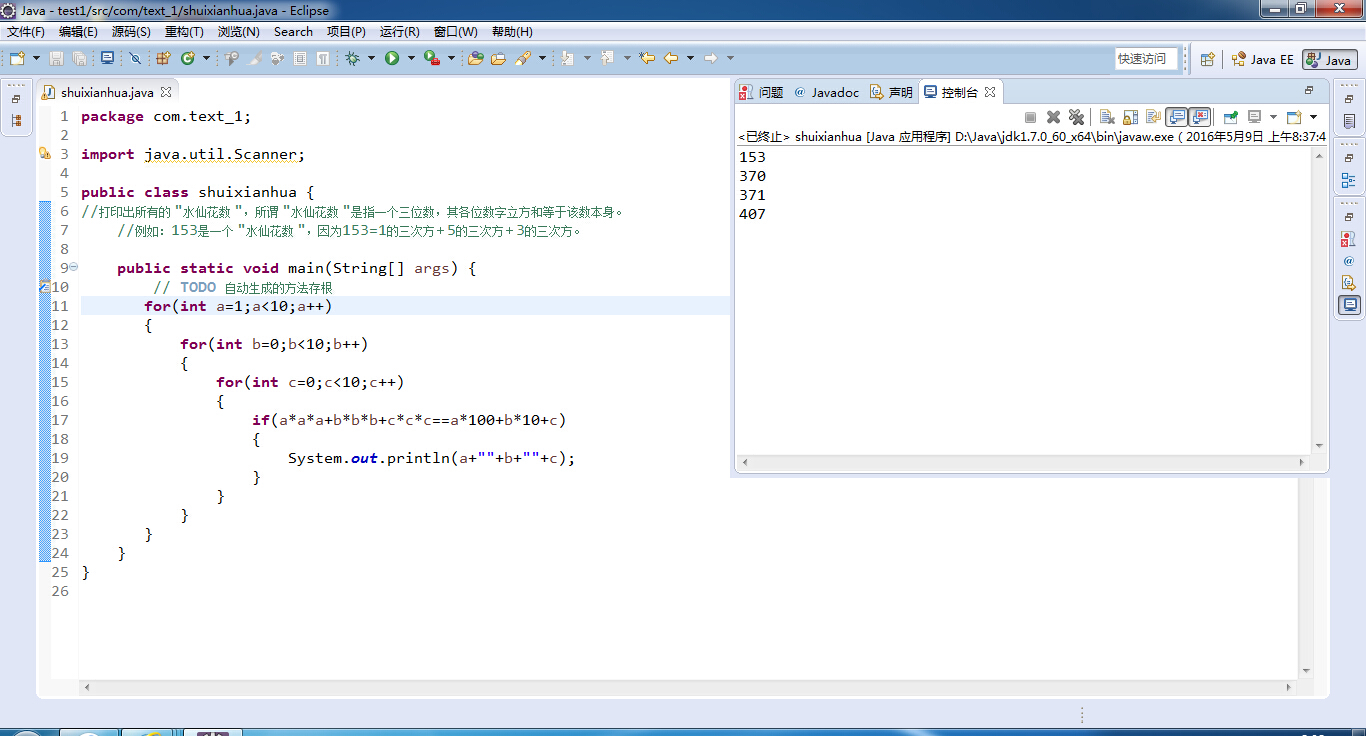The width and height of the screenshot is (1366, 736).
Task: Click the Clear Console icon
Action: (x=1107, y=117)
